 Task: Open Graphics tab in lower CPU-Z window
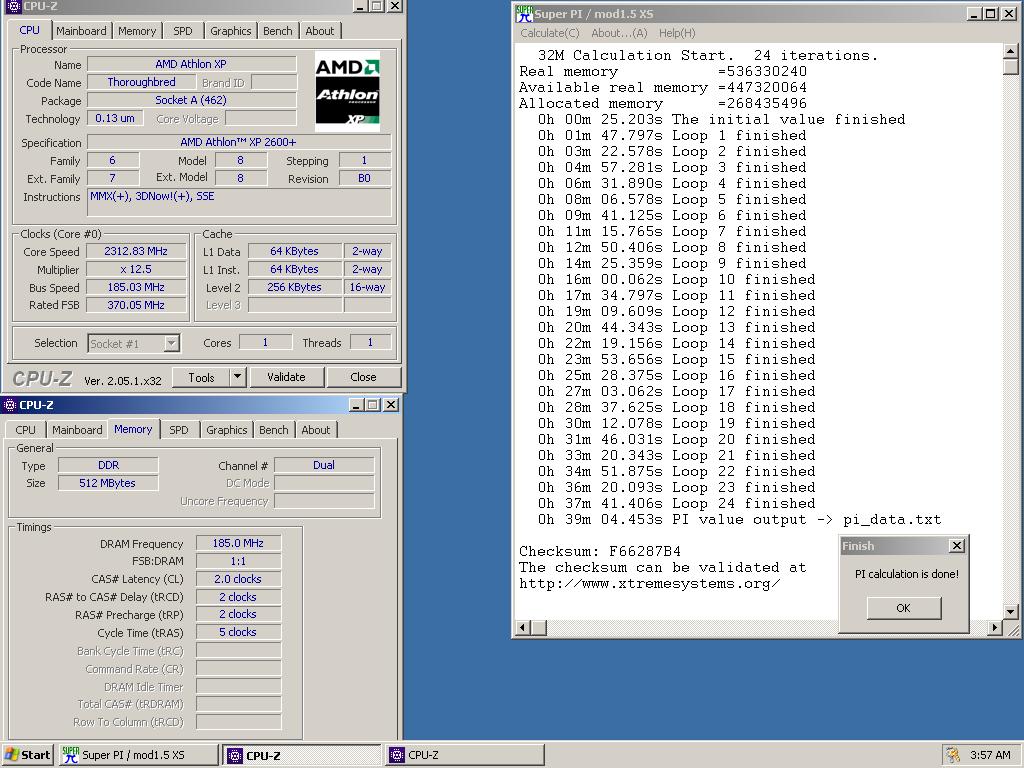pyautogui.click(x=226, y=430)
